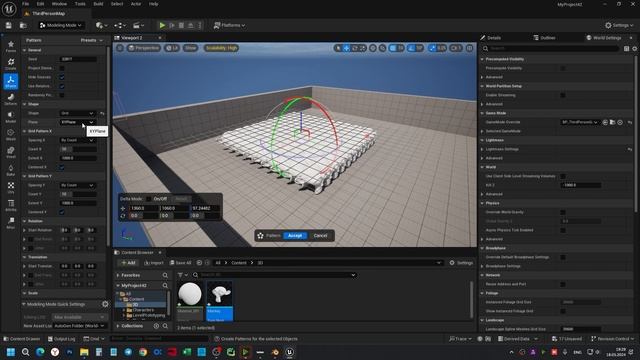Select the Bake tools category icon
Image resolution: width=640 pixels, height=360 pixels.
tap(11, 170)
